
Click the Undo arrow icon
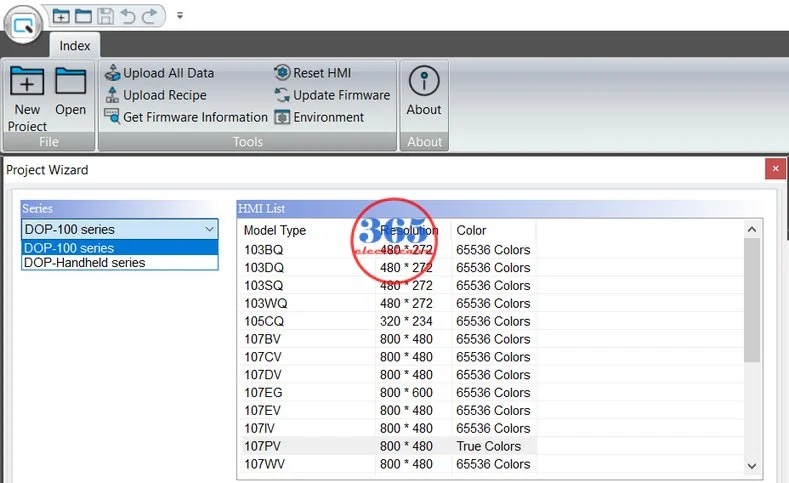[x=128, y=17]
